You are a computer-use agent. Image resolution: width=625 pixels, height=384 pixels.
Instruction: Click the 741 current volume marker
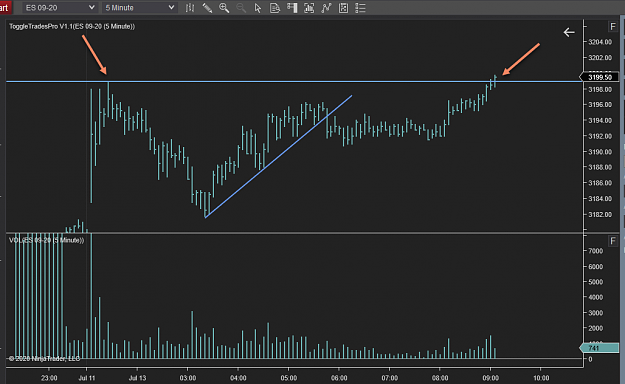[599, 348]
